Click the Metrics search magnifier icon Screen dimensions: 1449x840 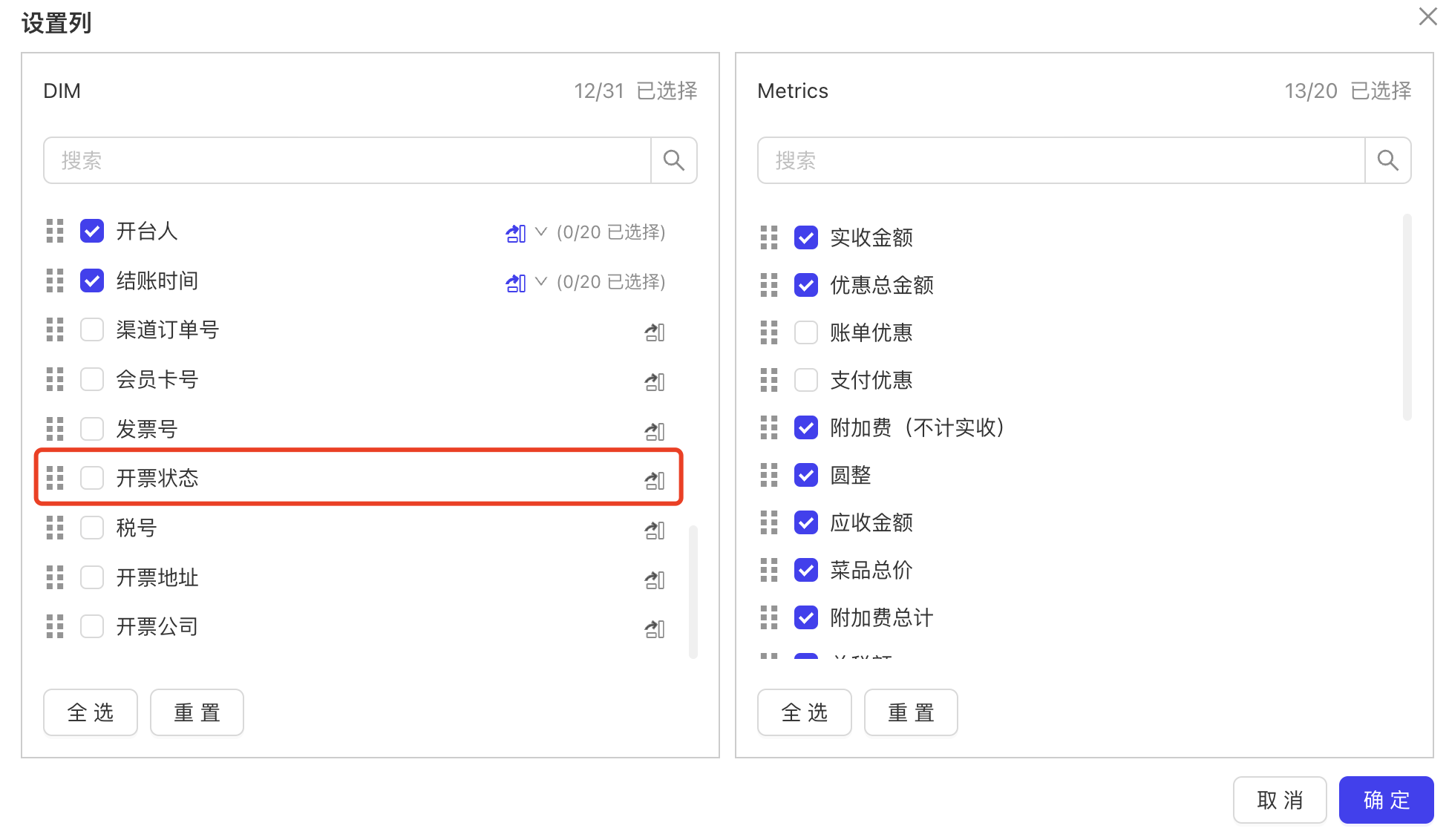pyautogui.click(x=1388, y=160)
